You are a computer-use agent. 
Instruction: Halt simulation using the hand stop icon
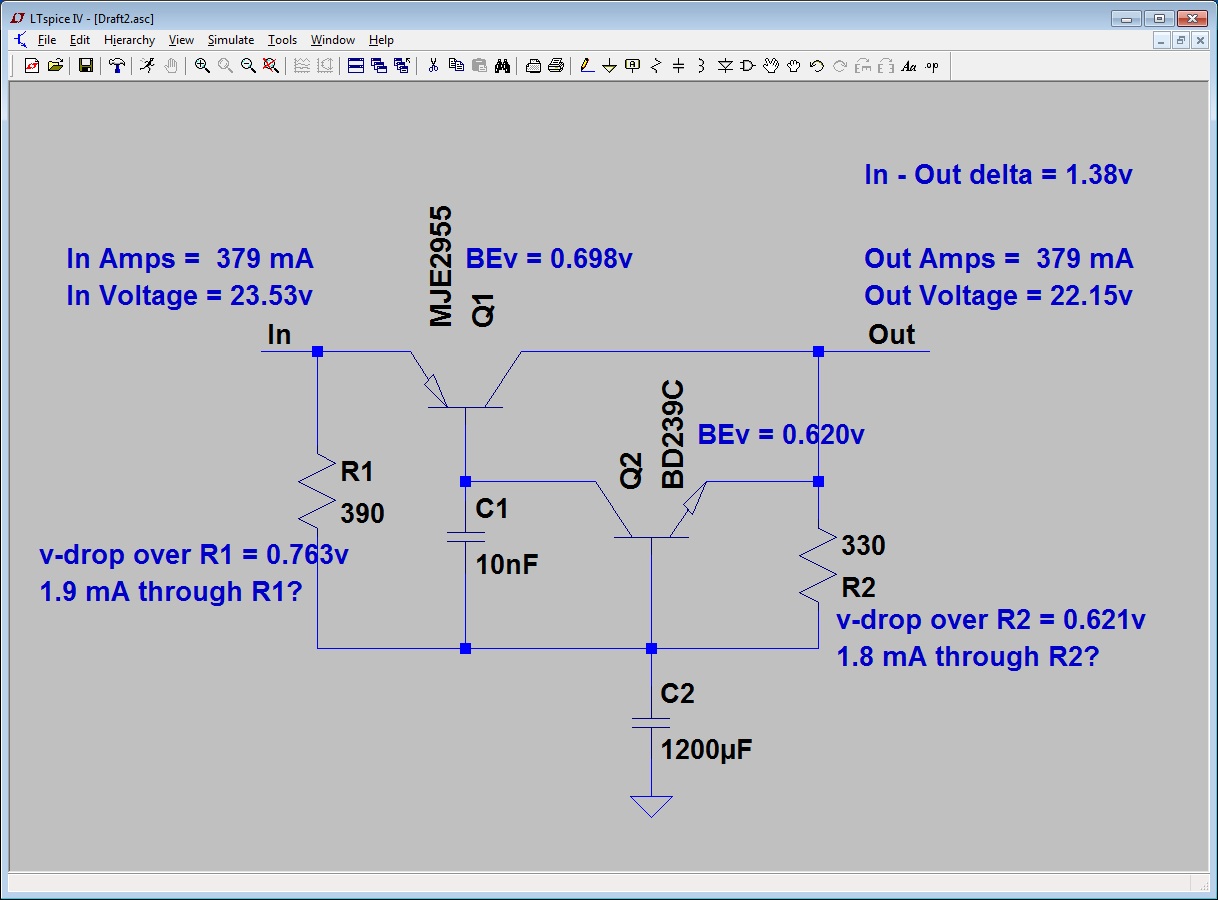pos(171,66)
